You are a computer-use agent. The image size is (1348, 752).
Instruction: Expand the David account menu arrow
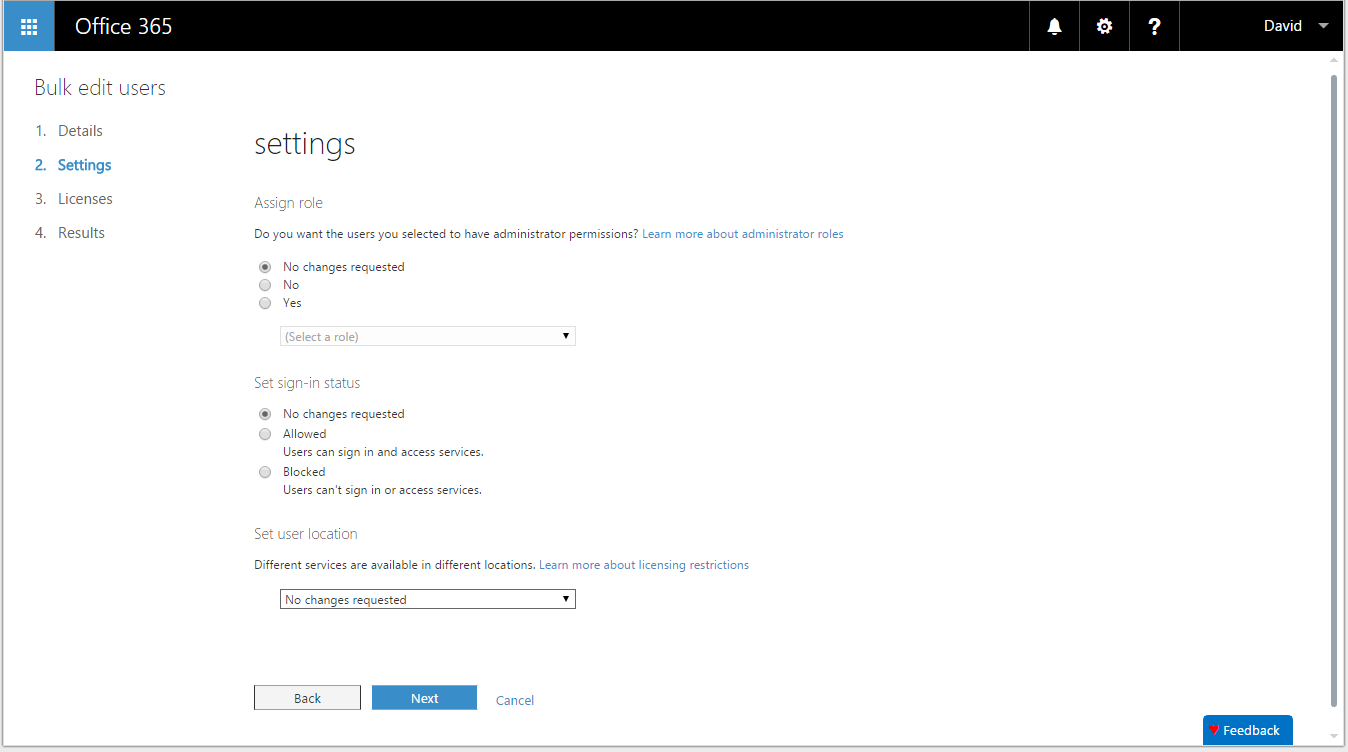pyautogui.click(x=1323, y=26)
